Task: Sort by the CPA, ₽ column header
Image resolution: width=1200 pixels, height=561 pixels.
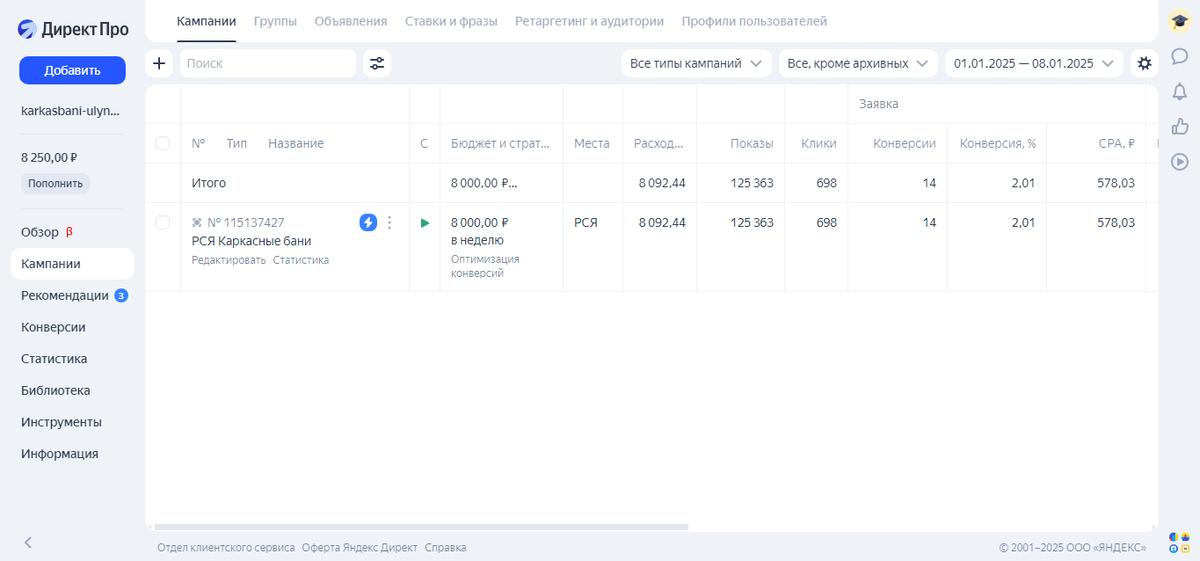Action: [1115, 144]
